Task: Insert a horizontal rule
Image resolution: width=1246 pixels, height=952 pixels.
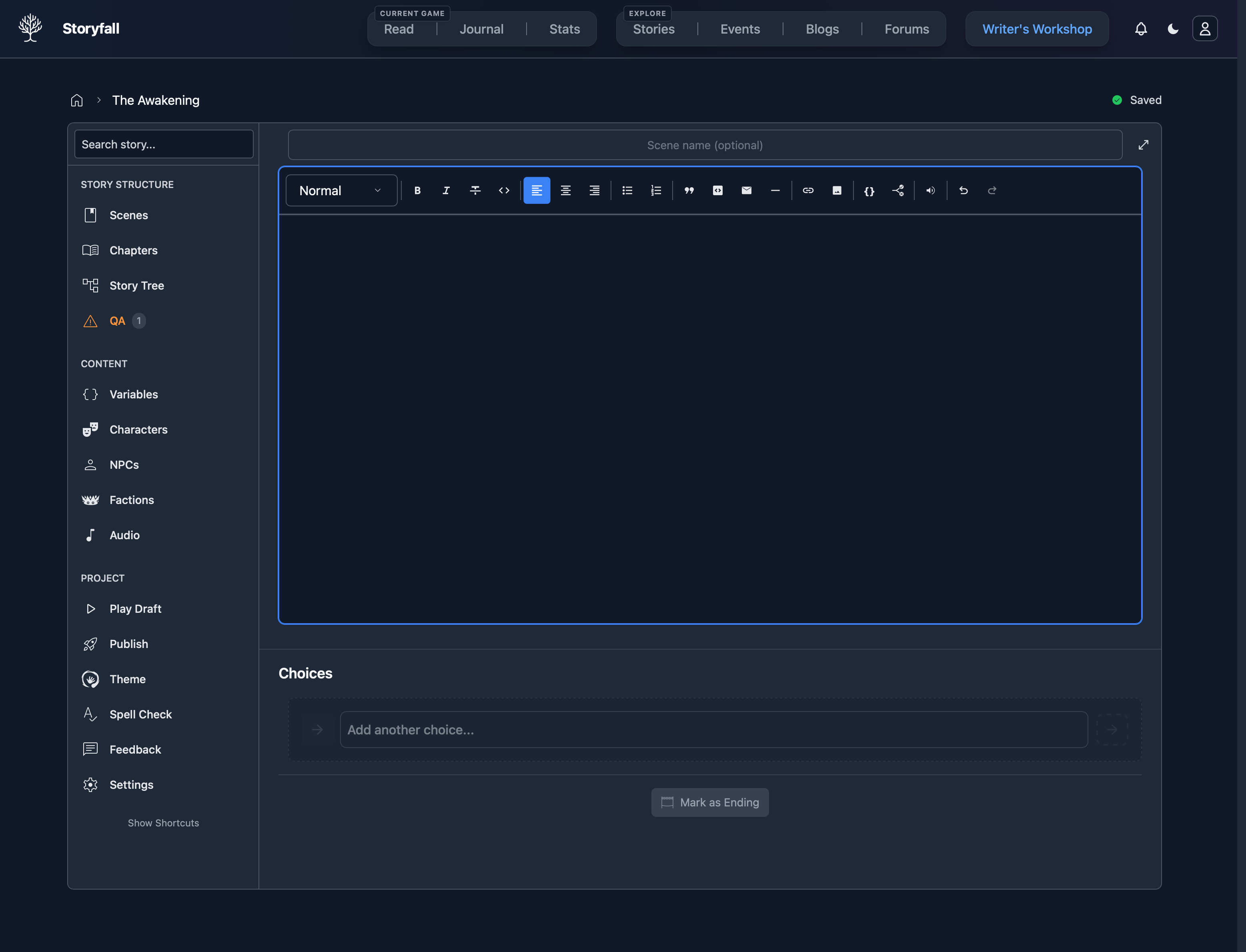Action: (775, 190)
